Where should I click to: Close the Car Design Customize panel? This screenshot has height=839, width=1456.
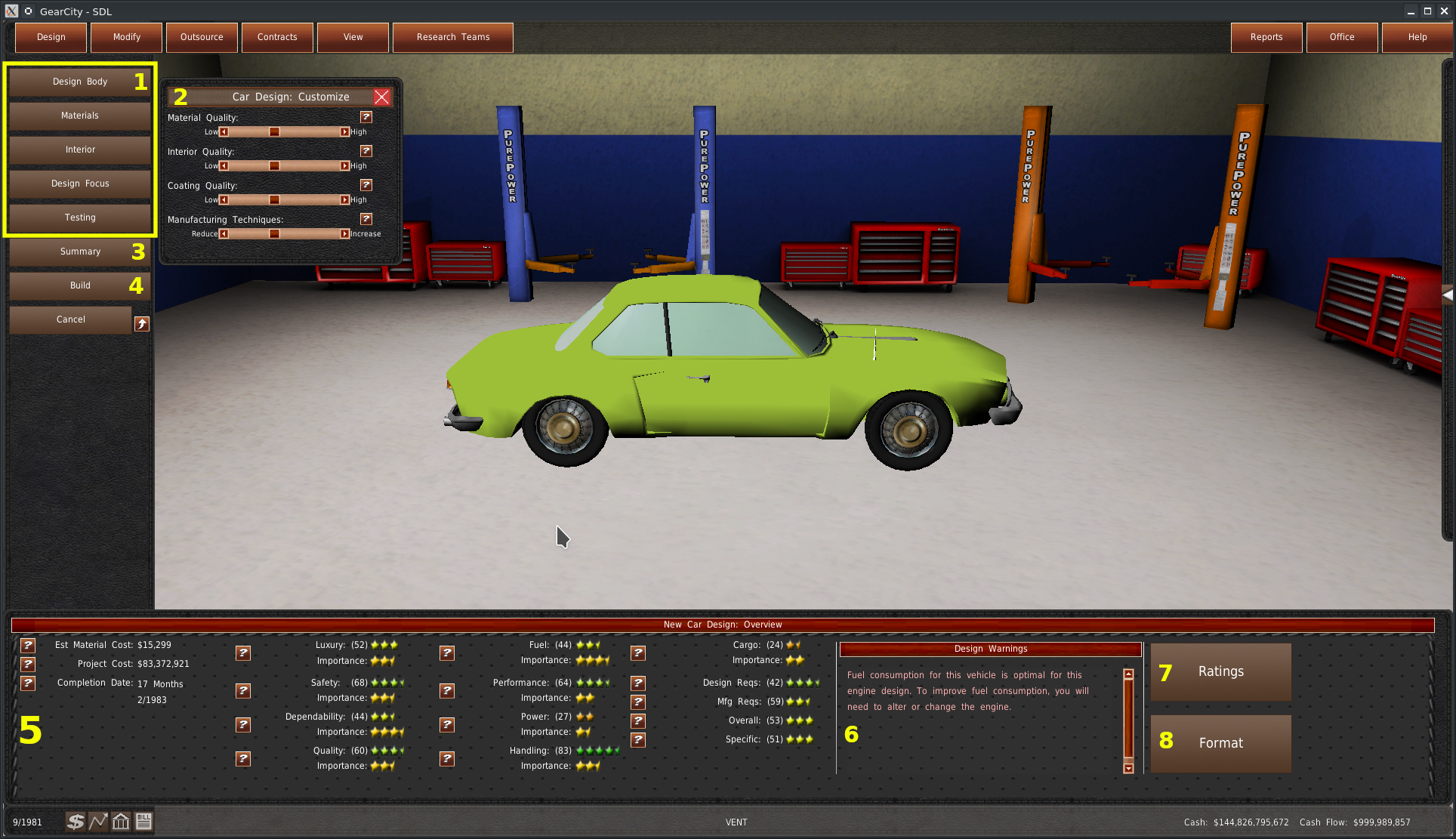[x=382, y=97]
